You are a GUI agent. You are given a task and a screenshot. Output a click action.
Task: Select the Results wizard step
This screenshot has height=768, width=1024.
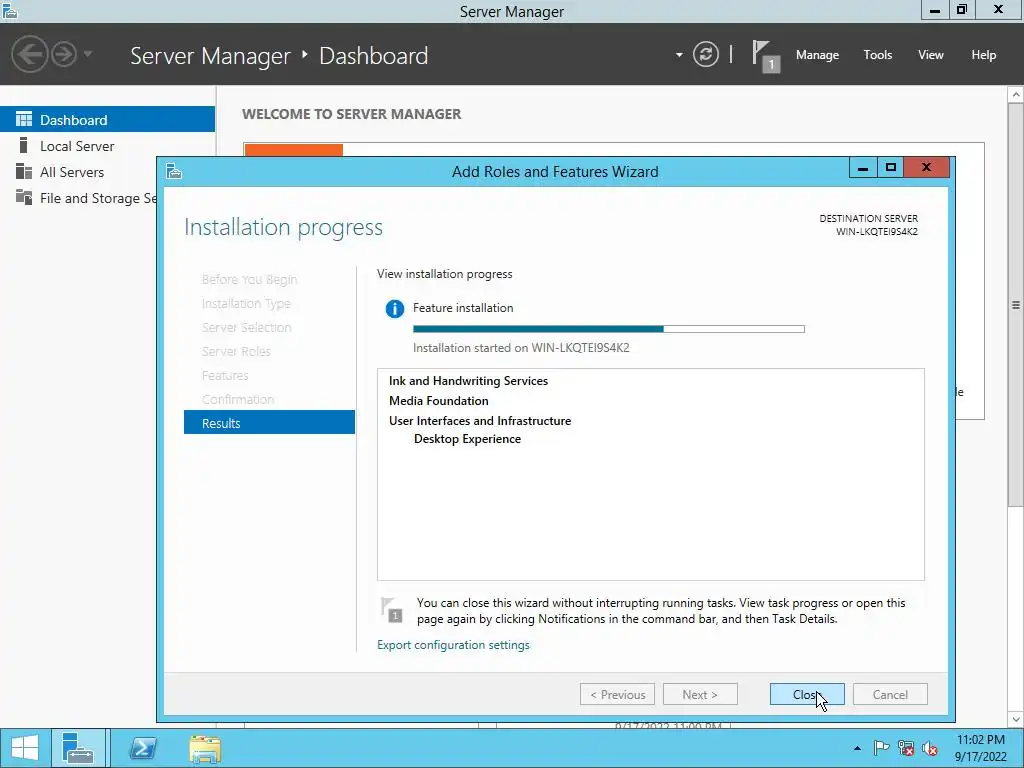coord(269,423)
